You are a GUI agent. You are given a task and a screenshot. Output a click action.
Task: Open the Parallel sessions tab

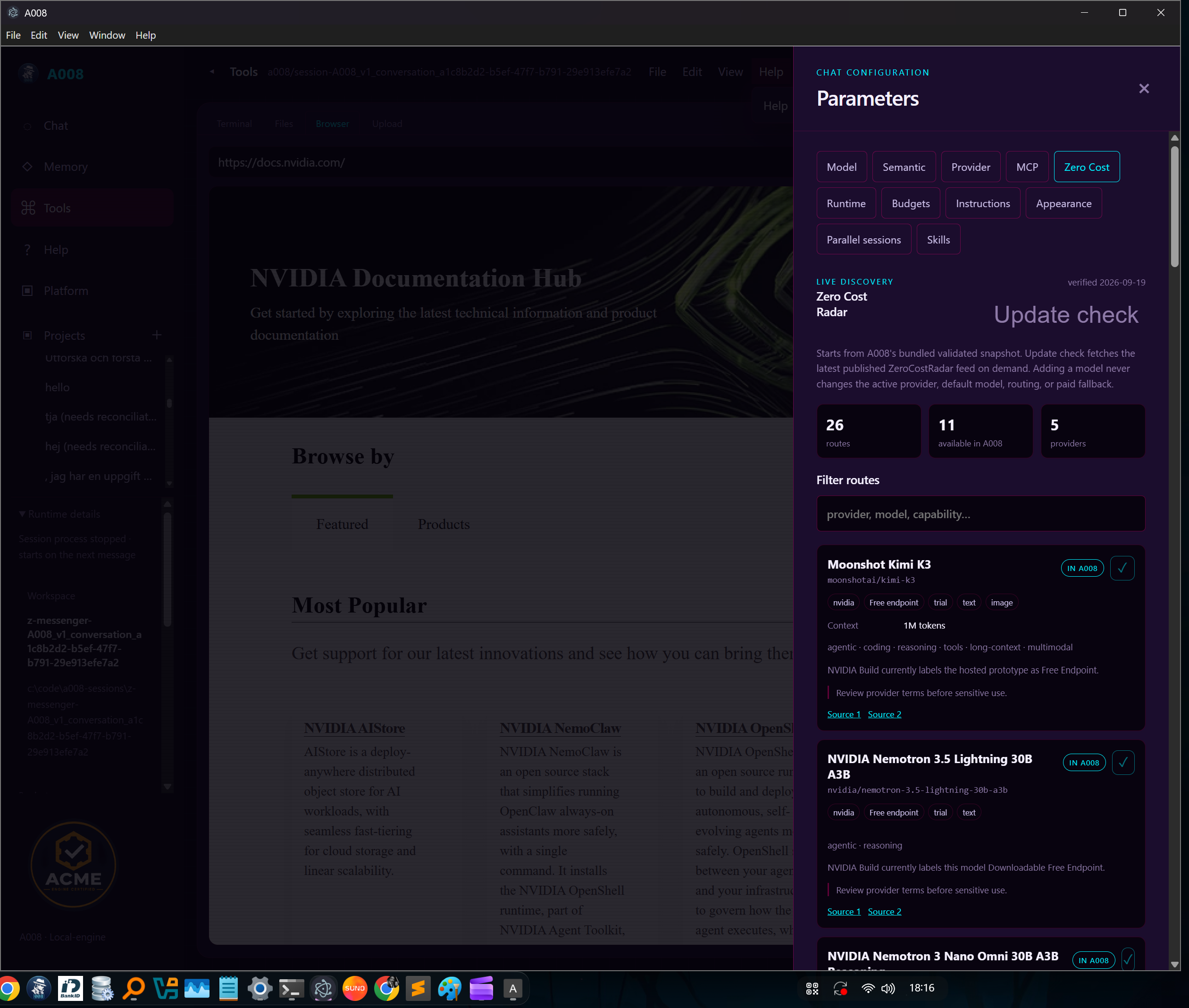click(864, 239)
